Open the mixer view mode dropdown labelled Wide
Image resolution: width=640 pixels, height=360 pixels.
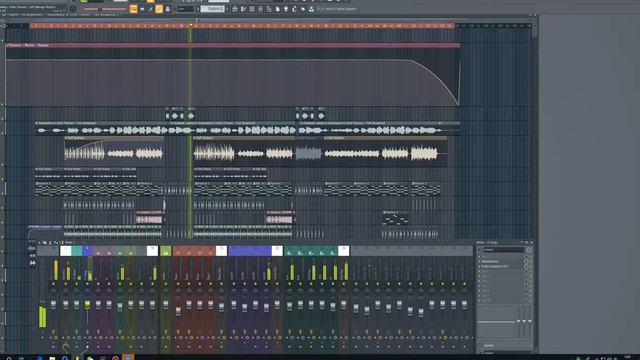(x=69, y=242)
